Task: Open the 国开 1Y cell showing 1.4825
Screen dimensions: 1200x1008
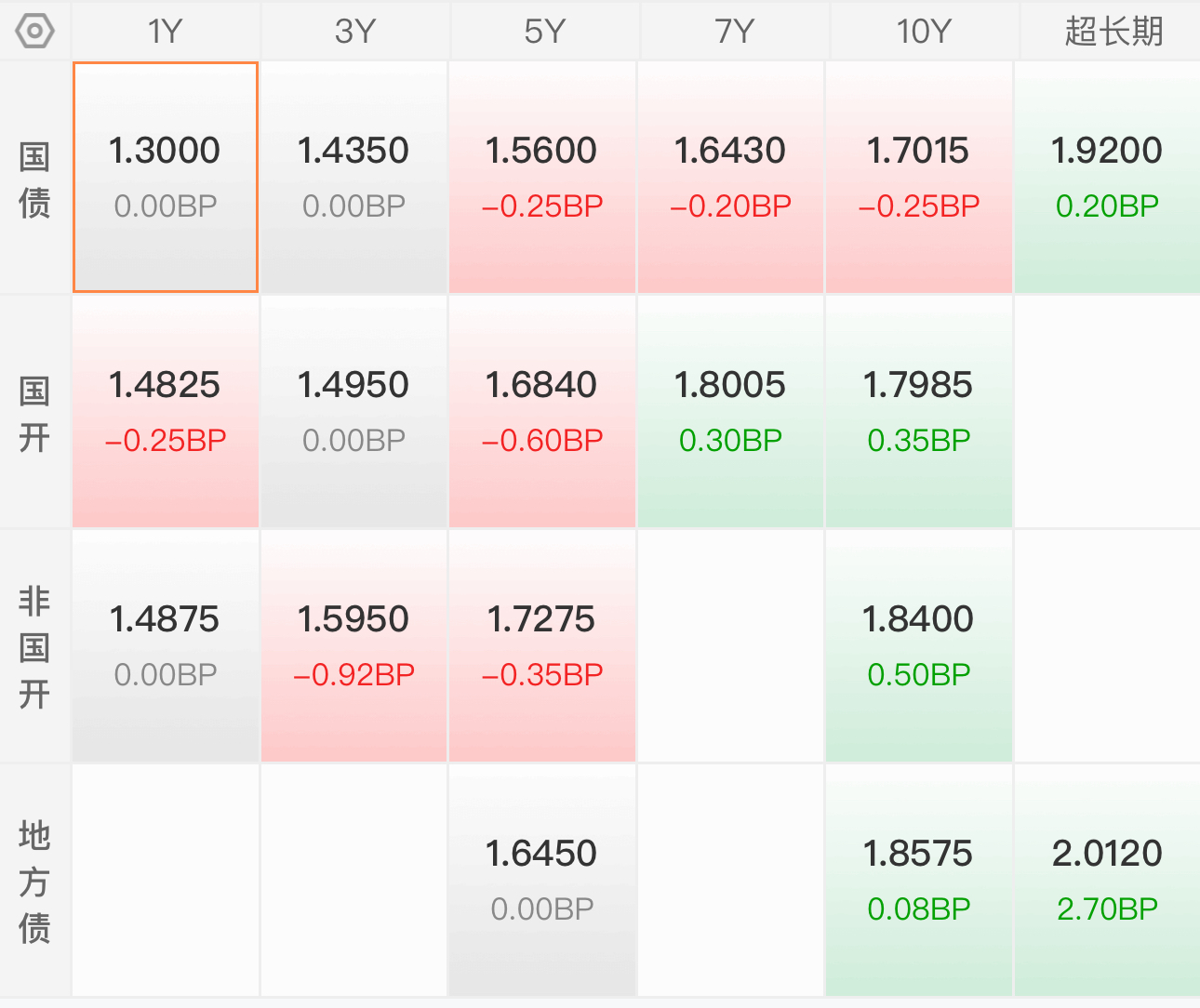Action: click(166, 412)
